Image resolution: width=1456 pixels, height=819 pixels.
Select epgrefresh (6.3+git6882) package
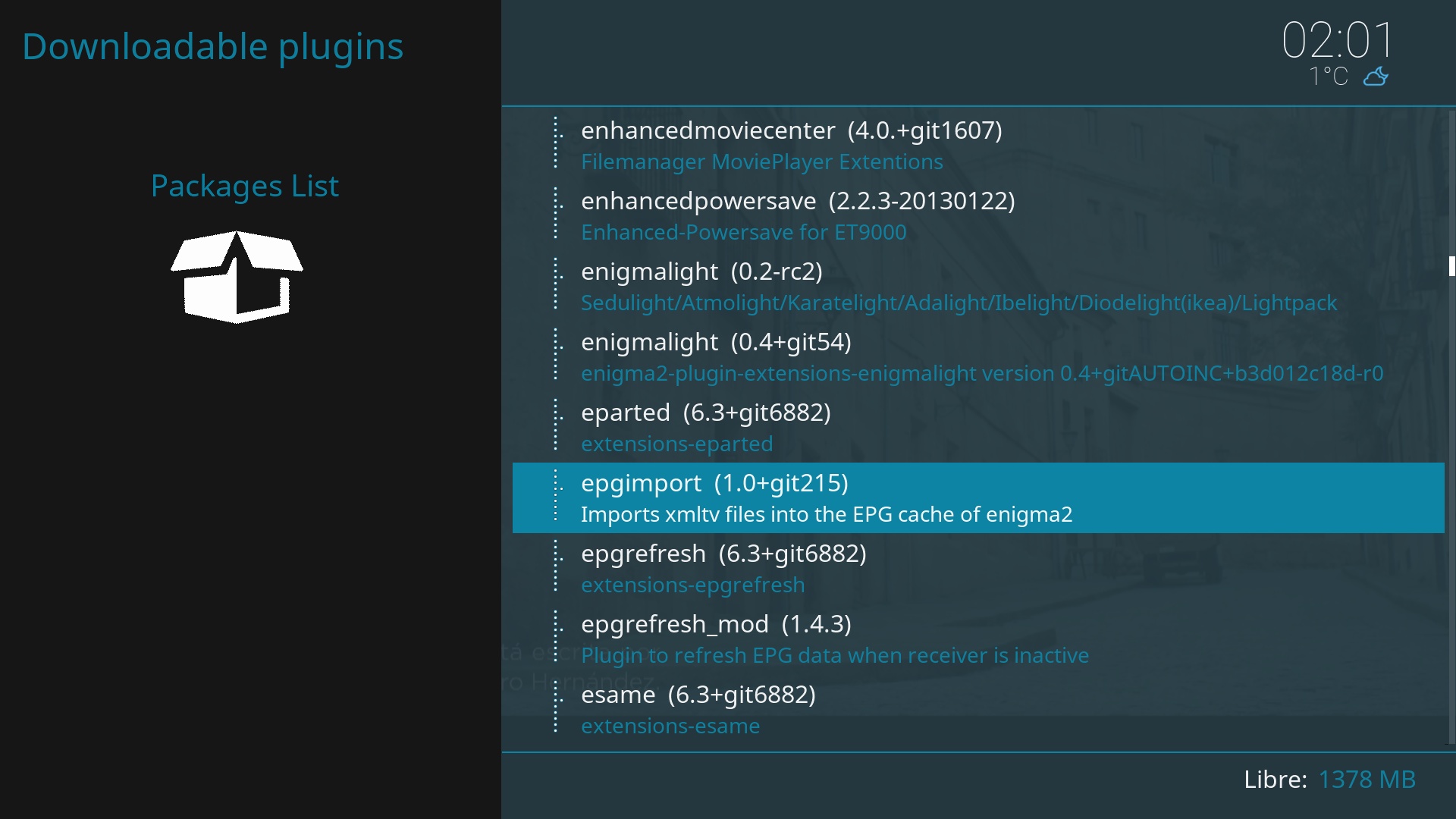723,554
